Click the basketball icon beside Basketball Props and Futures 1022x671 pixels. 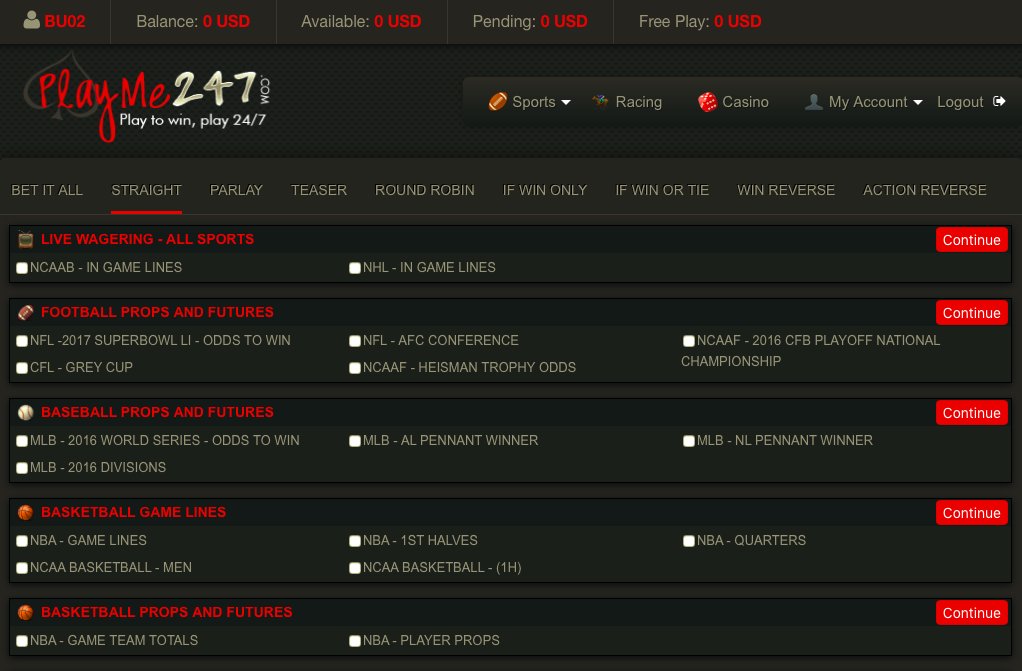pyautogui.click(x=25, y=612)
